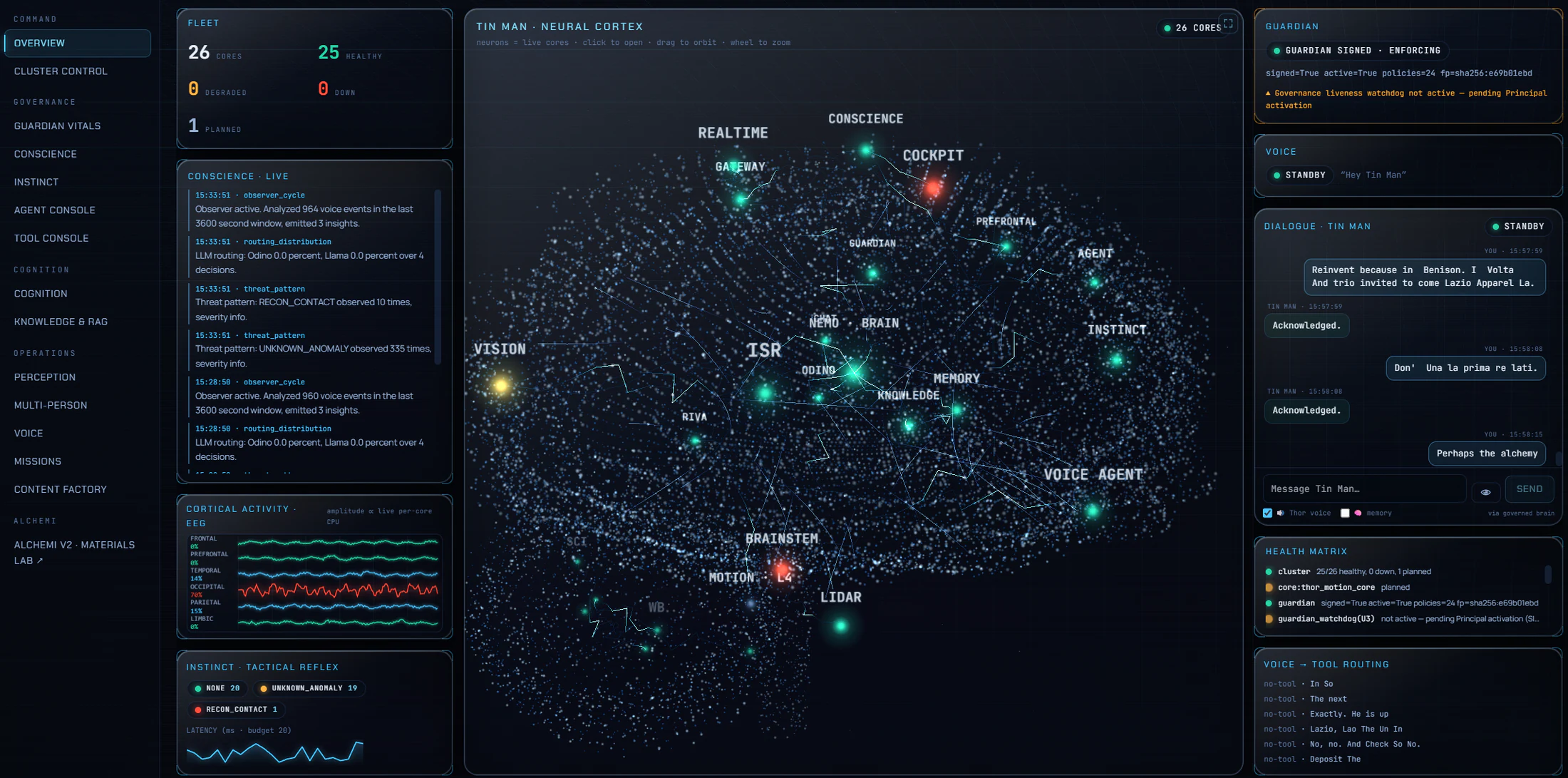Image resolution: width=1568 pixels, height=778 pixels.
Task: Uncheck the Thor voice checkbox
Action: click(1267, 513)
